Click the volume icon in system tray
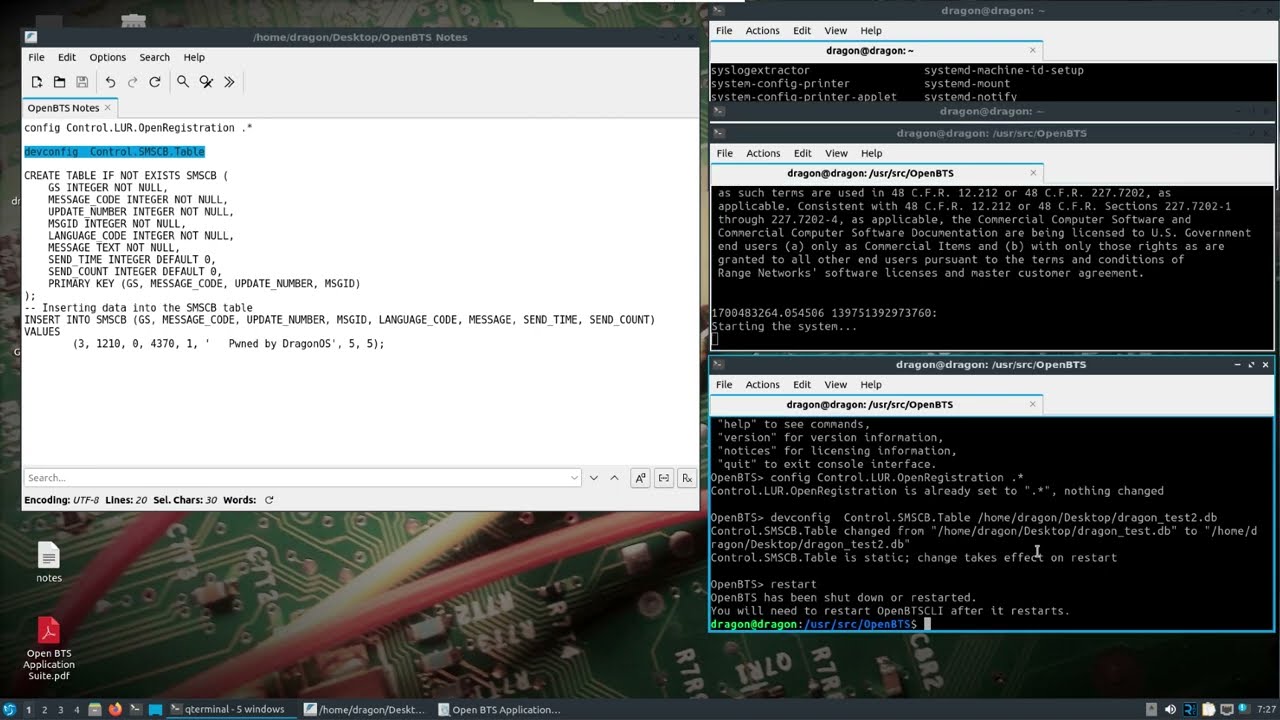The image size is (1280, 720). tap(1170, 710)
